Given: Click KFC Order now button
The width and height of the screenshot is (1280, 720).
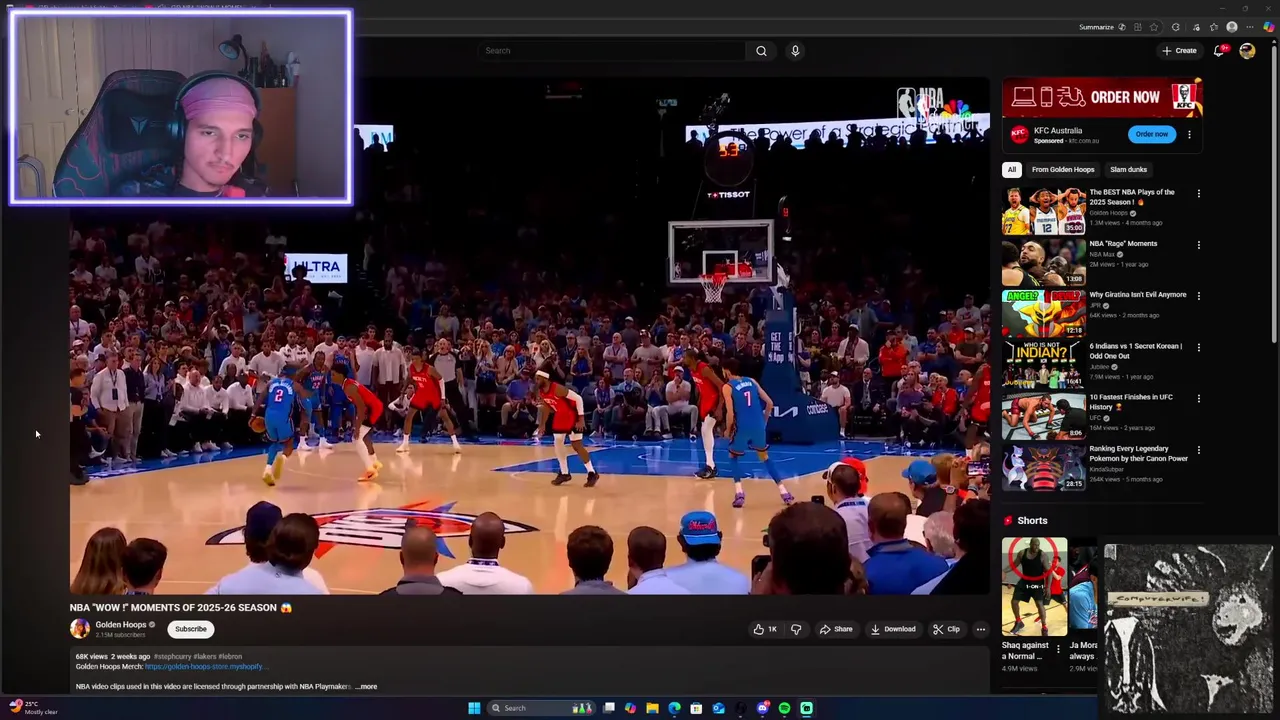Looking at the screenshot, I should [1151, 134].
